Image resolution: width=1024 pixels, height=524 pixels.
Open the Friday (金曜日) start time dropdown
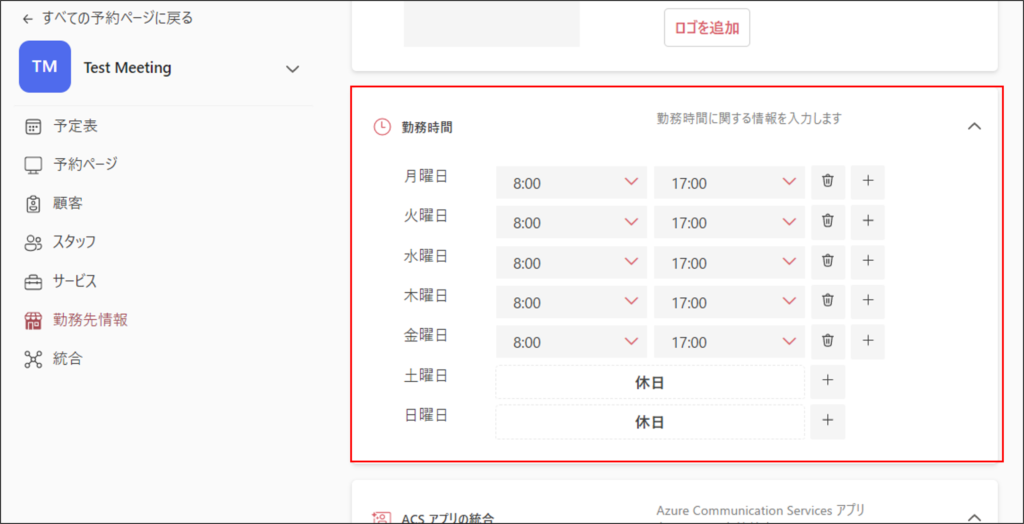571,342
